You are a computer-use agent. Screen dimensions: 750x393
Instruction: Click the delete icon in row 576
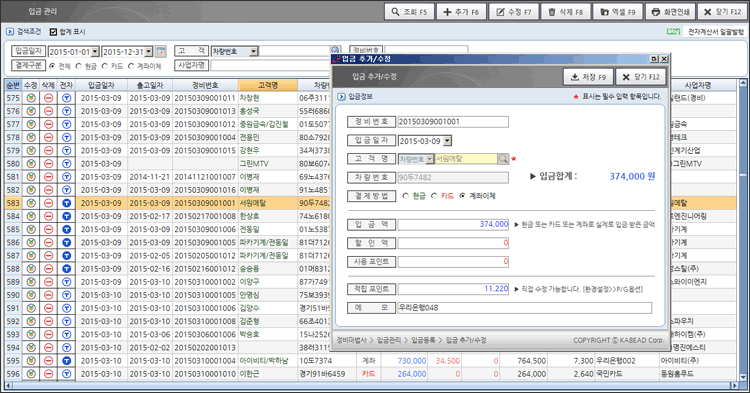point(48,111)
